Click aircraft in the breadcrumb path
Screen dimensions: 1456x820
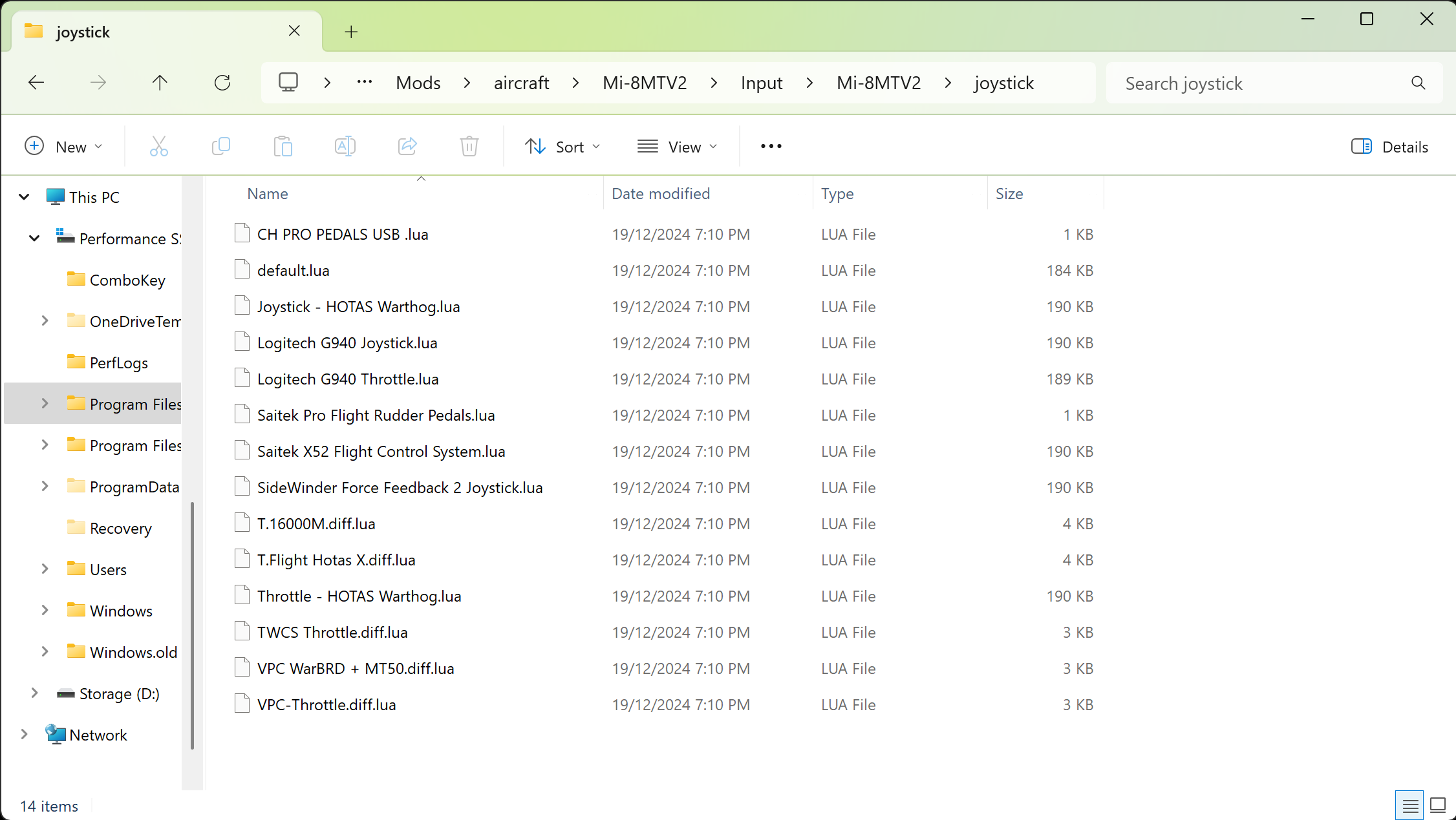click(x=521, y=83)
